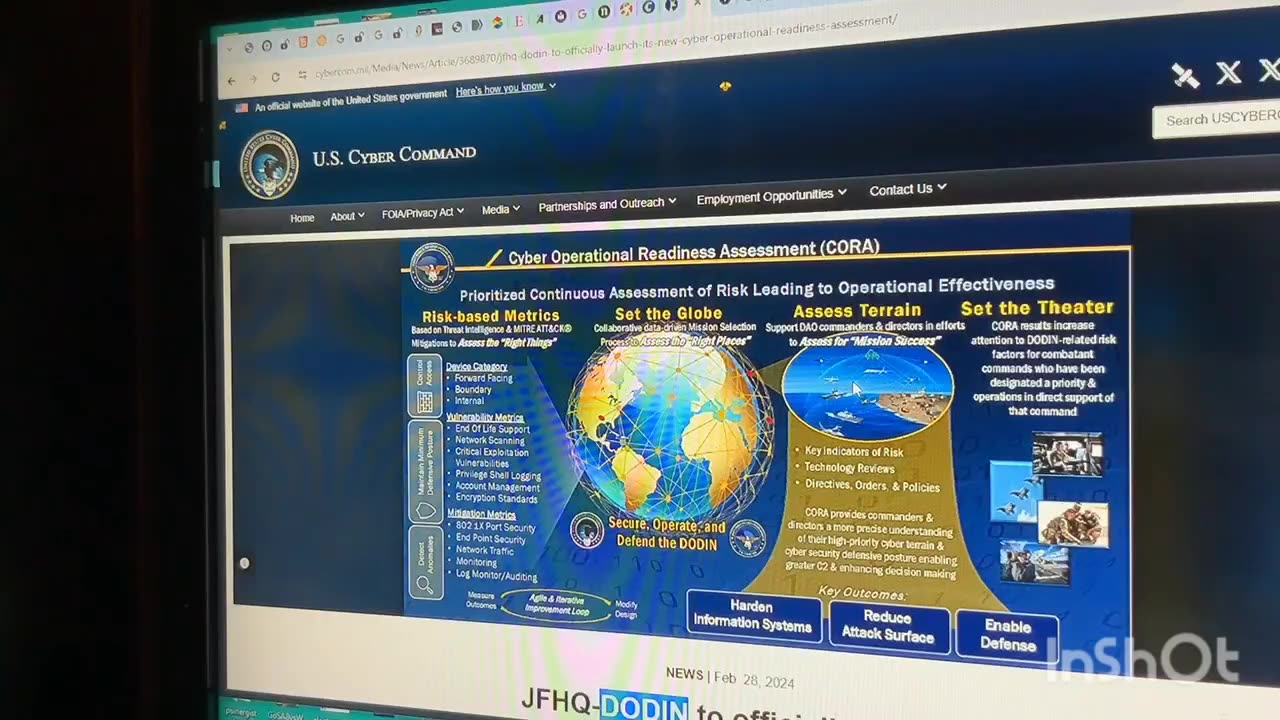This screenshot has width=1280, height=720.
Task: Expand the About dropdown menu
Action: (x=347, y=215)
